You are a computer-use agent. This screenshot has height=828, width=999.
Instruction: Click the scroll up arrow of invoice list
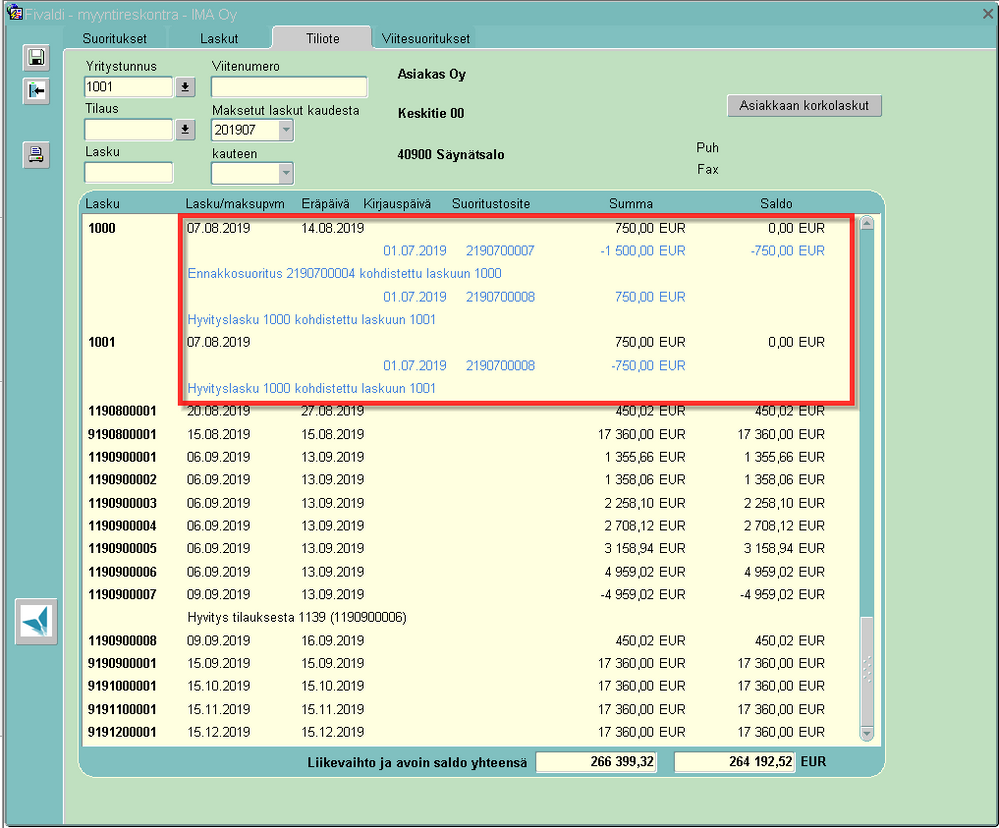coord(867,224)
